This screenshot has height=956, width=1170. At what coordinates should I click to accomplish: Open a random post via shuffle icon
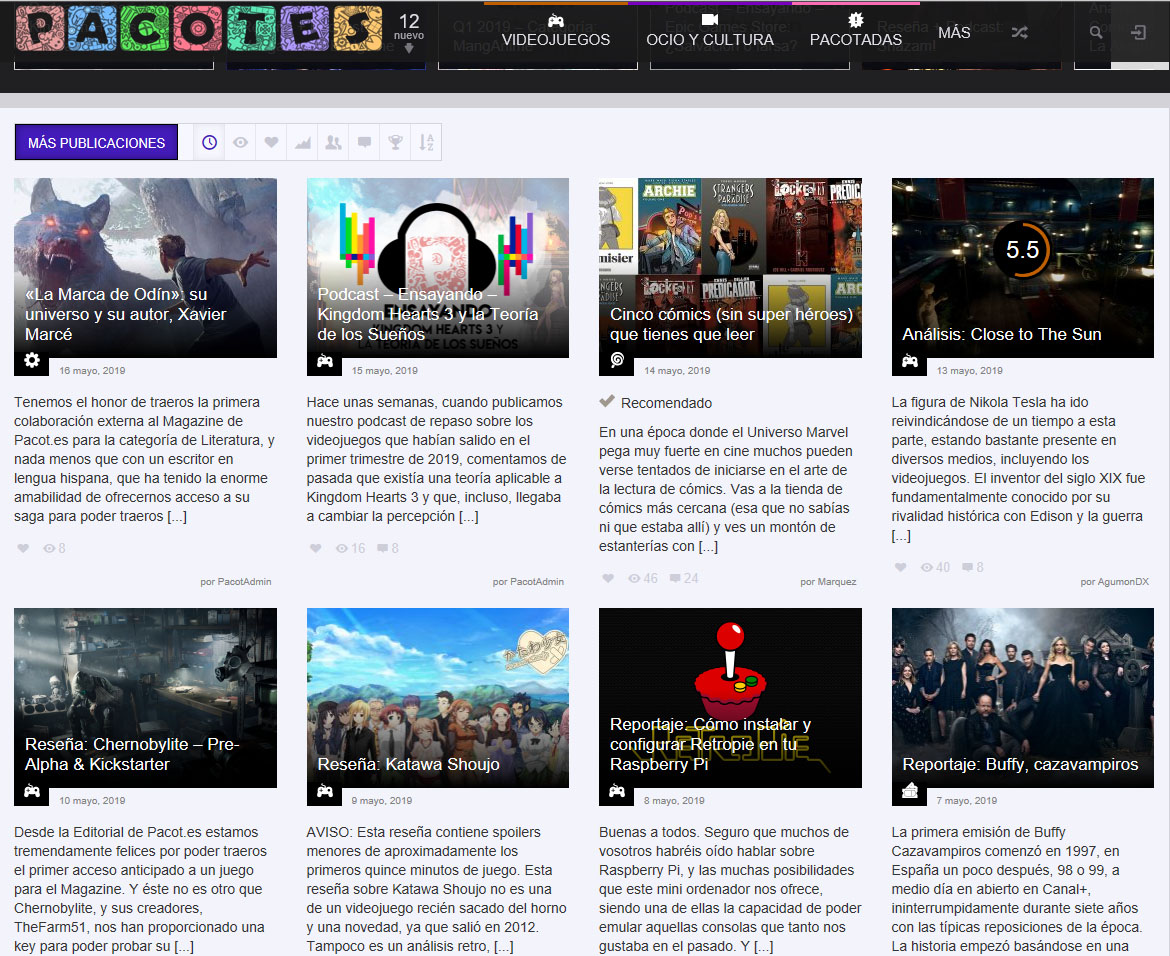coord(1019,32)
